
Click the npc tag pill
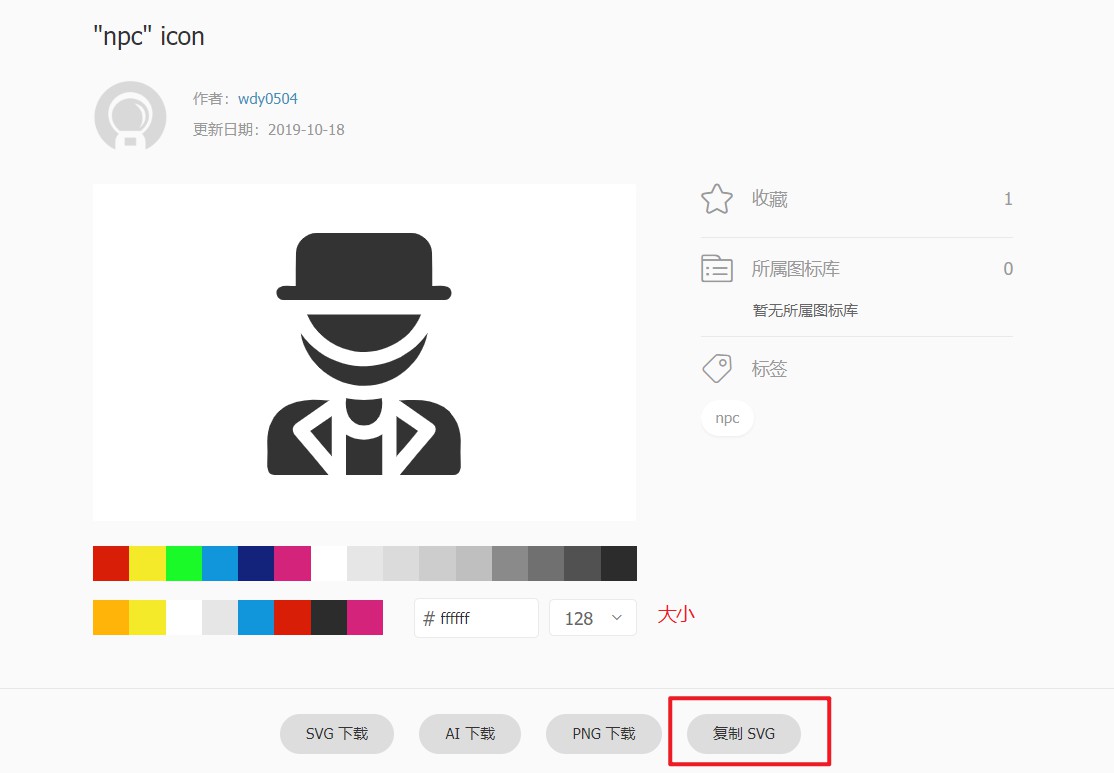point(727,418)
